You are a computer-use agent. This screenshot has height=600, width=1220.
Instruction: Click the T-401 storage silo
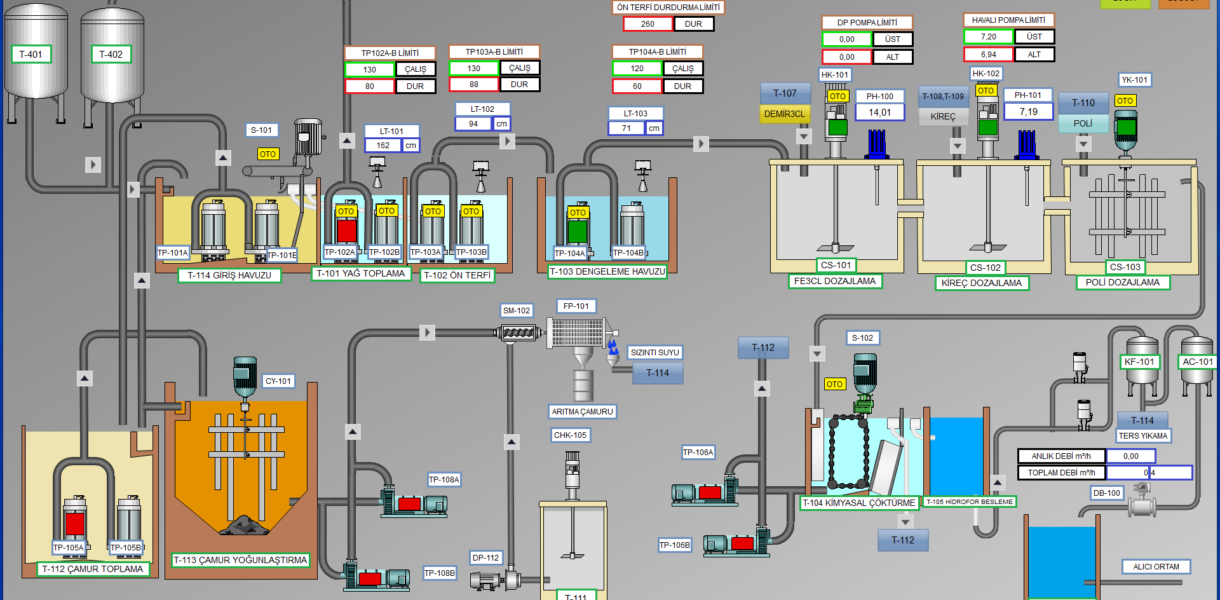coord(35,55)
